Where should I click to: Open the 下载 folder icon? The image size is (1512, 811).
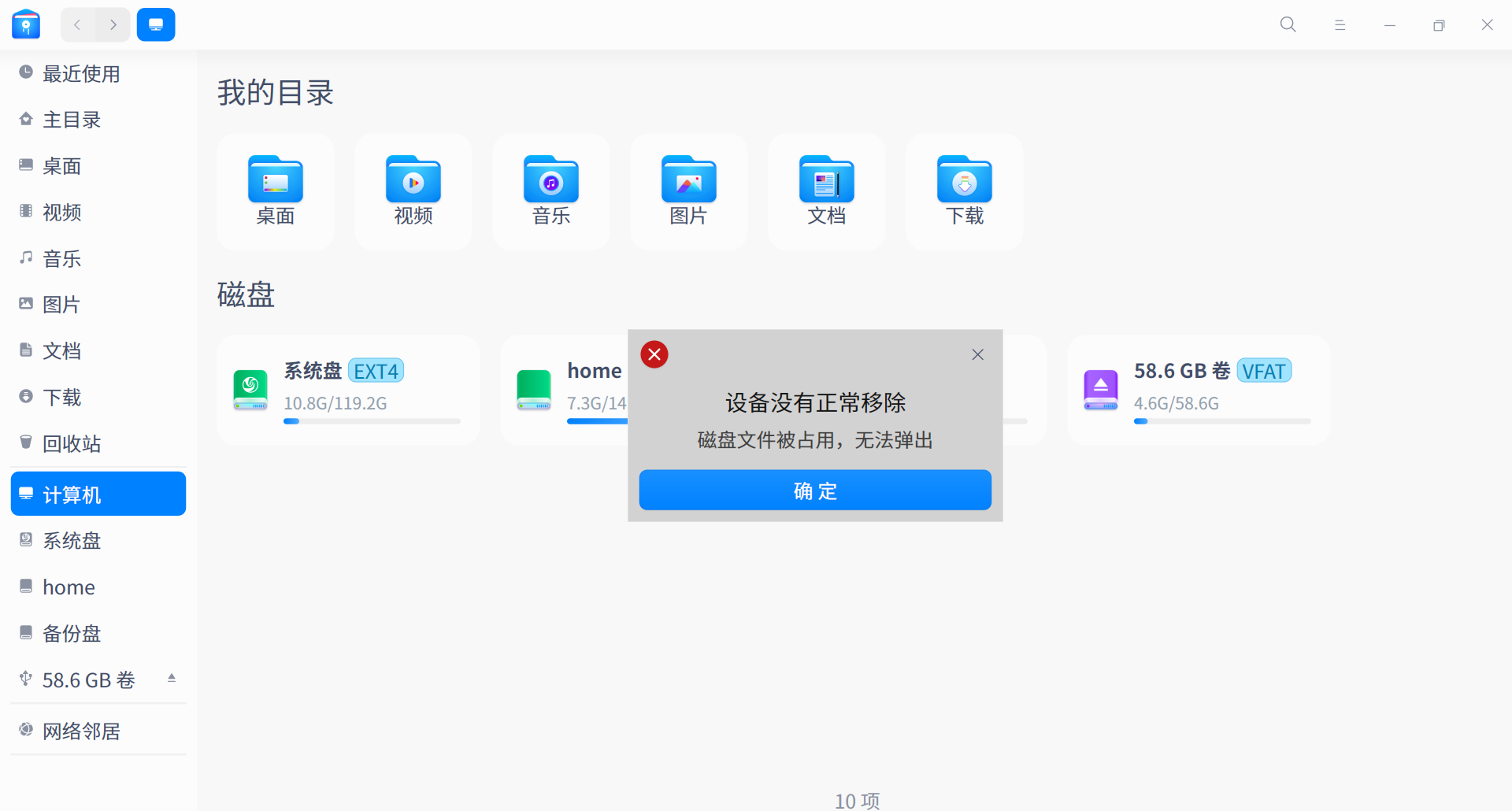964,181
